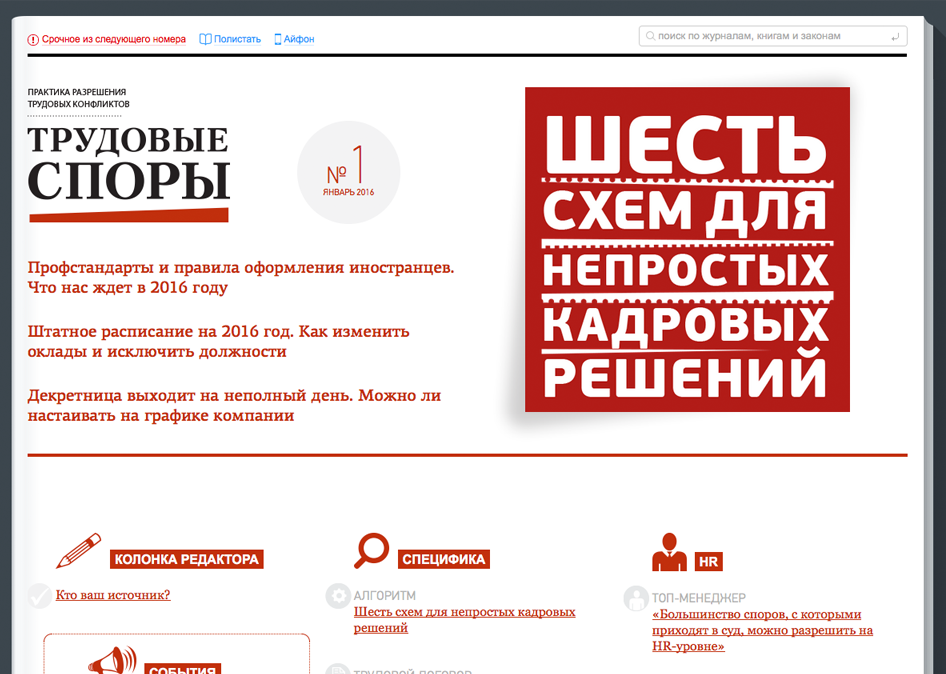Viewport: 946px width, 674px height.
Task: Click the red 'Шесть схем' cover banner
Action: (x=687, y=250)
